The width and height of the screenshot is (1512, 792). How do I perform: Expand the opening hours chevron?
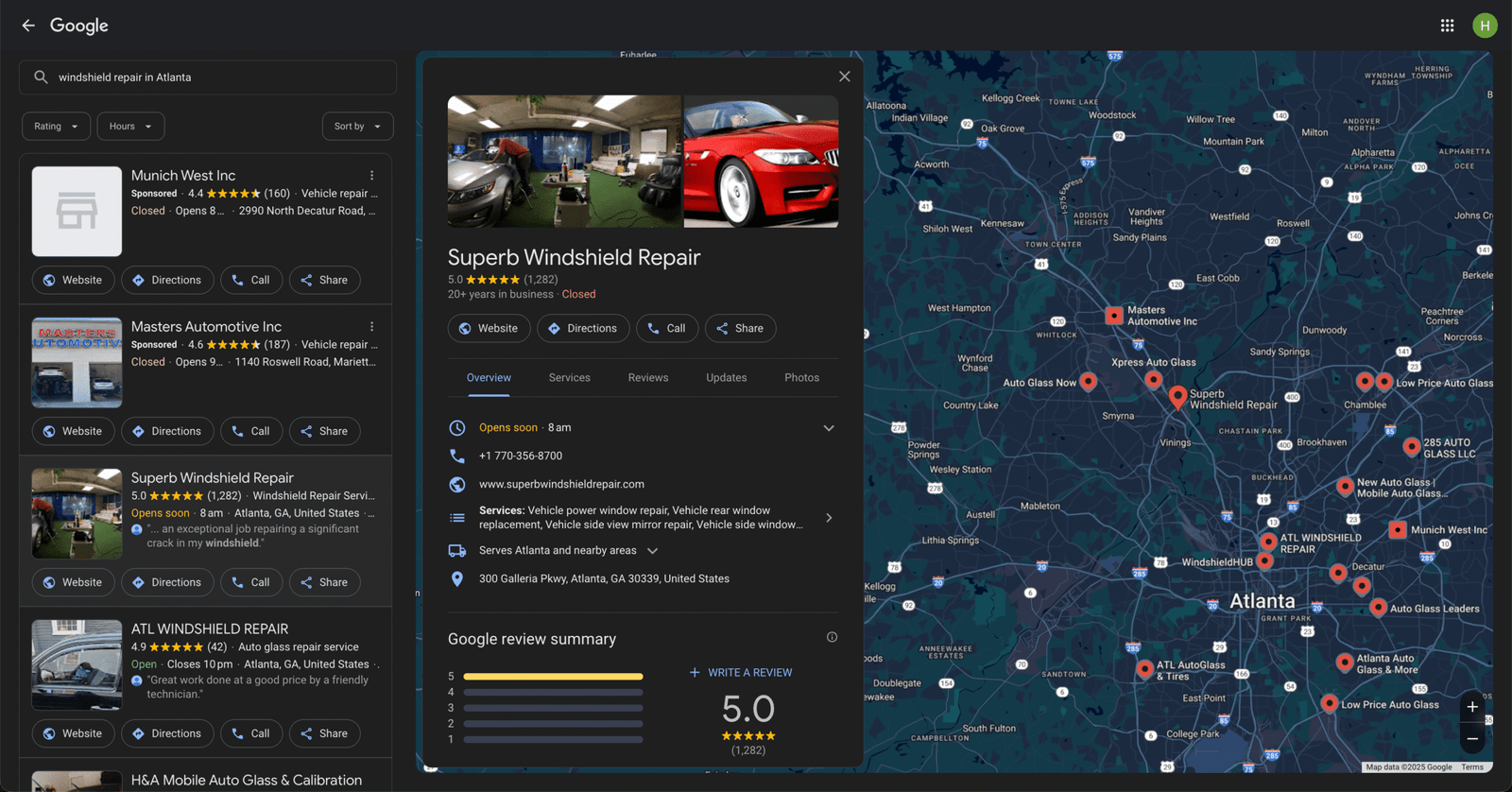click(829, 428)
